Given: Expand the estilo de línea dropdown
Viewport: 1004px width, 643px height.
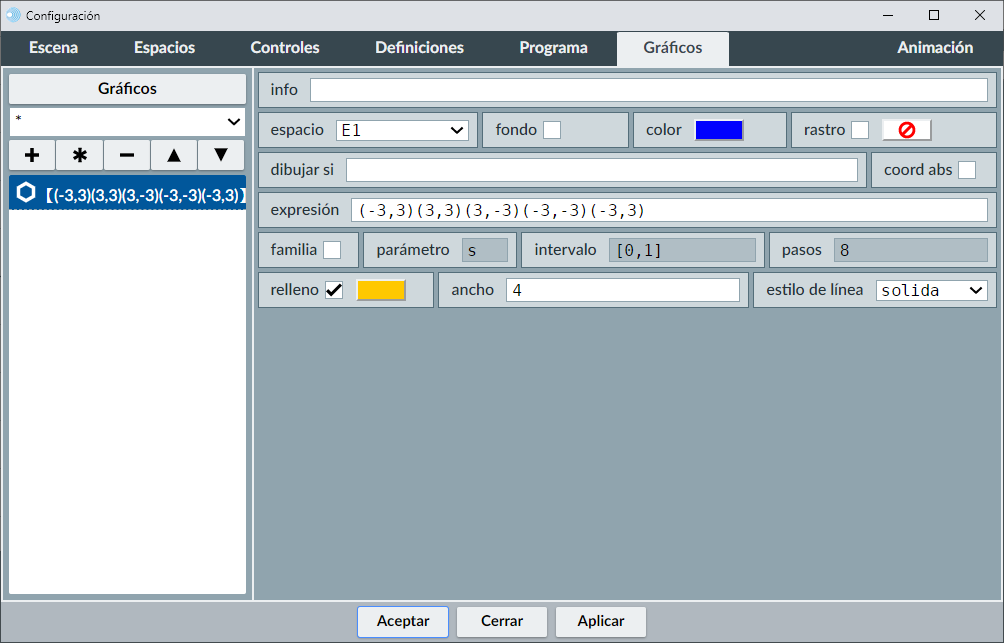Looking at the screenshot, I should click(931, 290).
